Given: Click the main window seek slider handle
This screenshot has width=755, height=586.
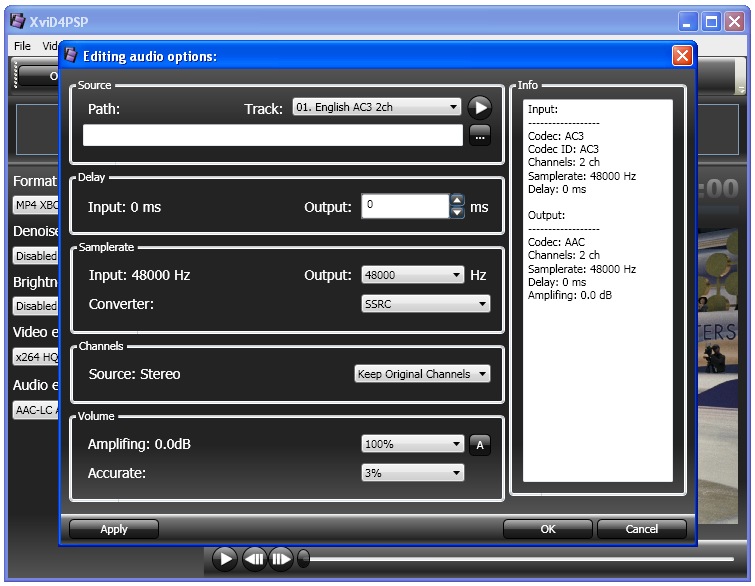Looking at the screenshot, I should (x=303, y=559).
